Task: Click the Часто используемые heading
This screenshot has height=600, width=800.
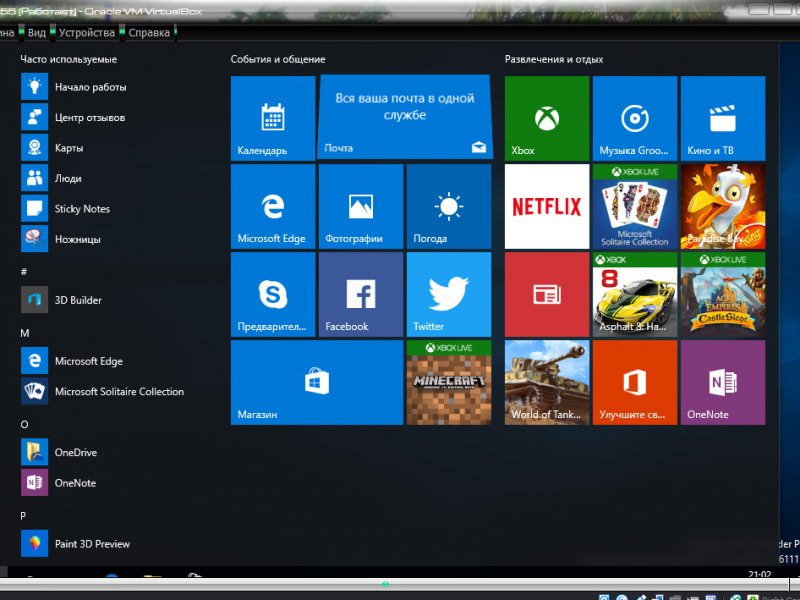Action: [x=68, y=59]
